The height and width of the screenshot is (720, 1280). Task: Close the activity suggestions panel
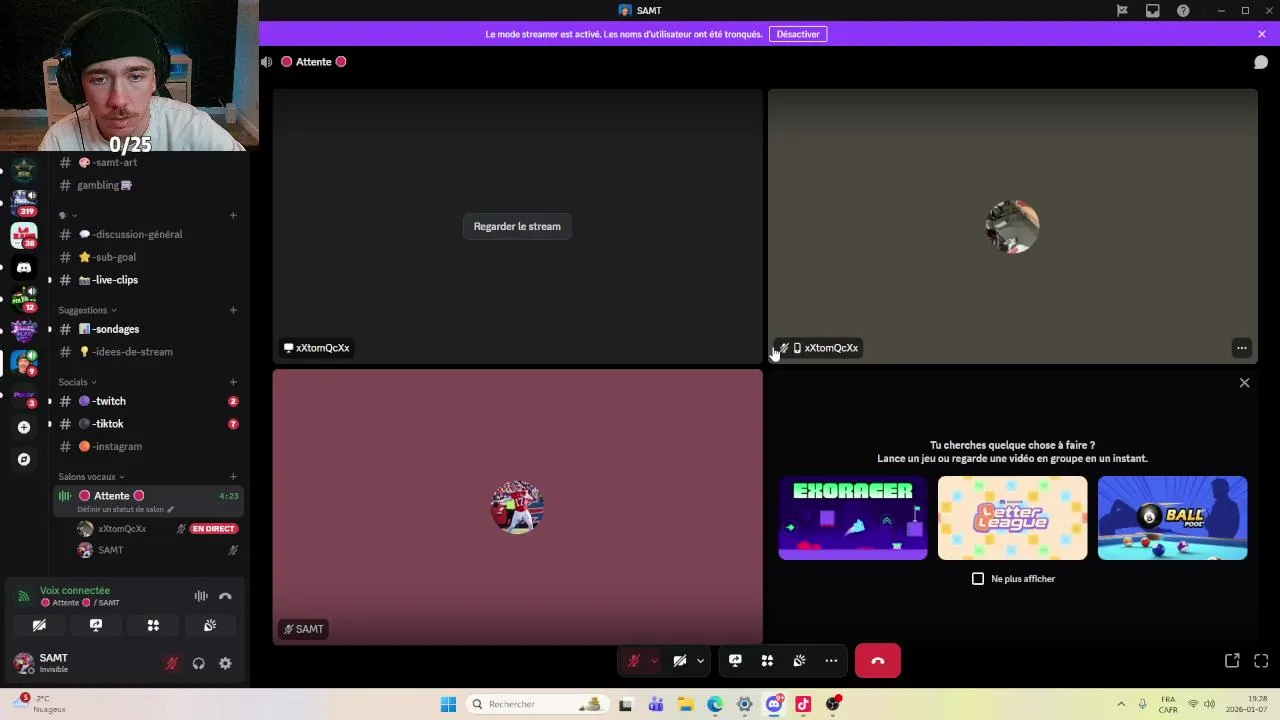[x=1244, y=383]
